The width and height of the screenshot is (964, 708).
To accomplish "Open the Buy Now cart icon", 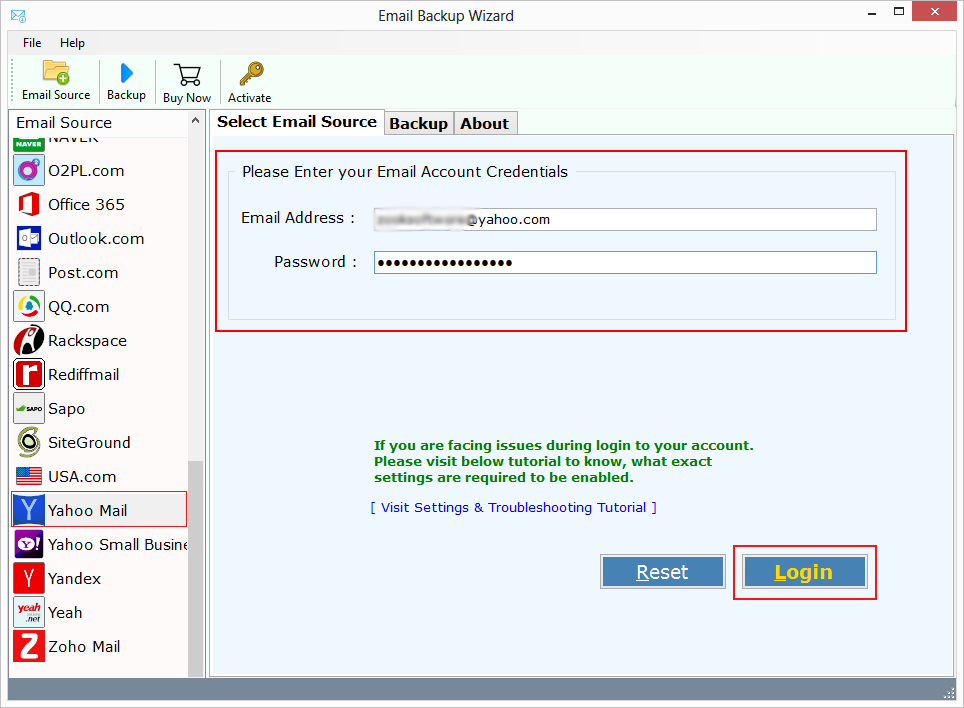I will [187, 75].
